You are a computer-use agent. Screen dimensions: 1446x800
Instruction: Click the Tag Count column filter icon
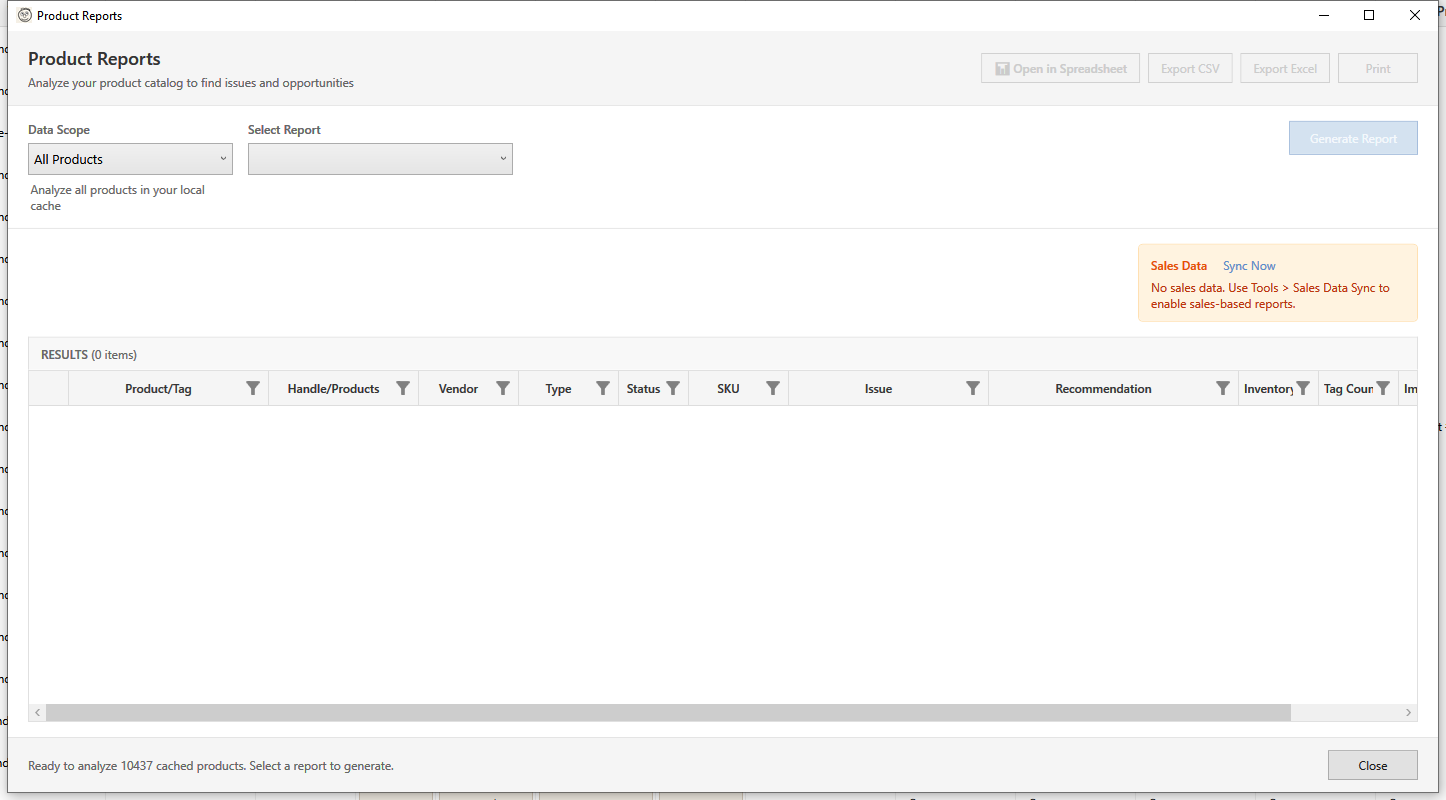click(x=1384, y=388)
